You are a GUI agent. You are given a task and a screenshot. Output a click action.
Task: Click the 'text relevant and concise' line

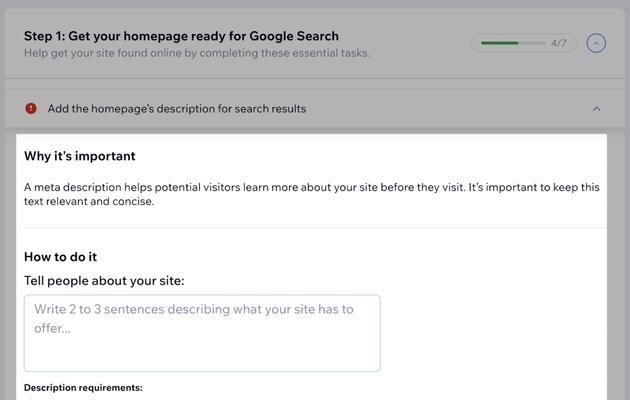pyautogui.click(x=89, y=201)
